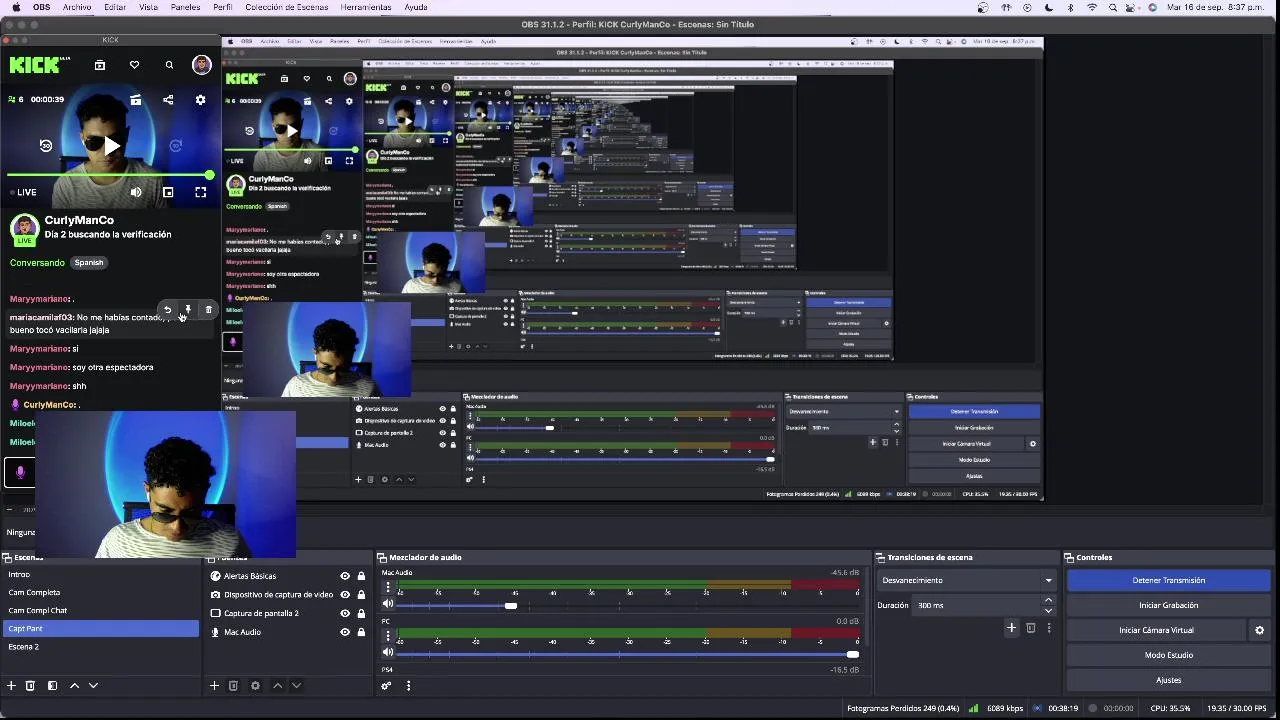
Task: Open virtual camera settings gear
Action: click(1259, 630)
